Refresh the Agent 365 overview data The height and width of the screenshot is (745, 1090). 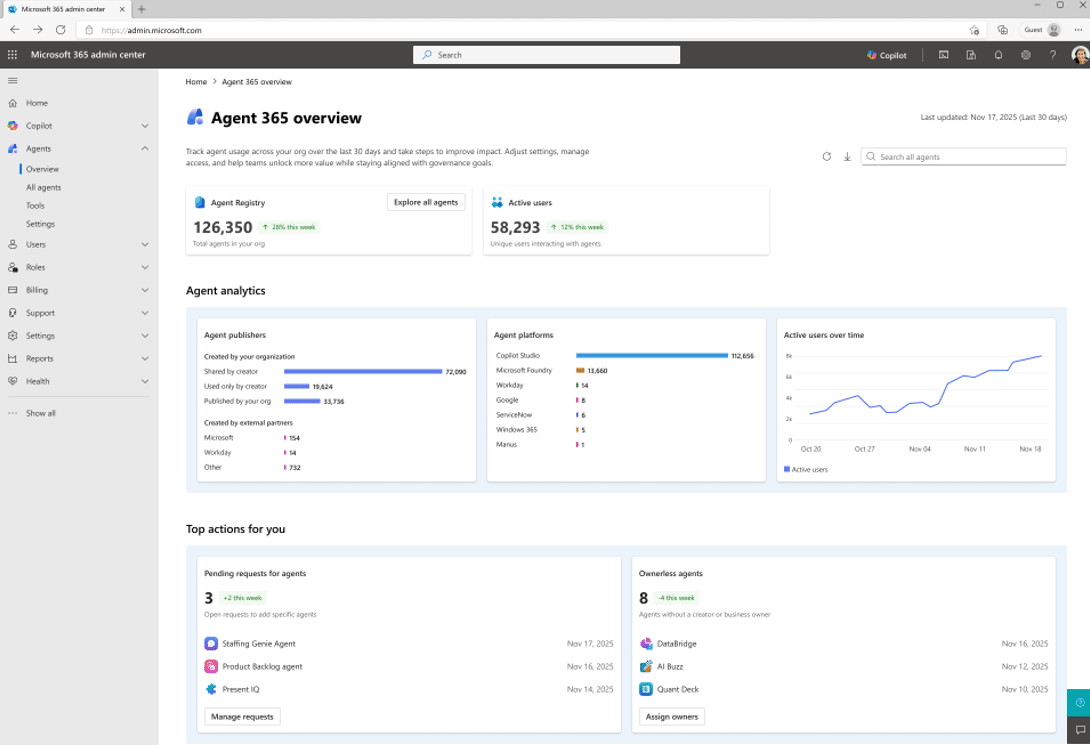(826, 156)
